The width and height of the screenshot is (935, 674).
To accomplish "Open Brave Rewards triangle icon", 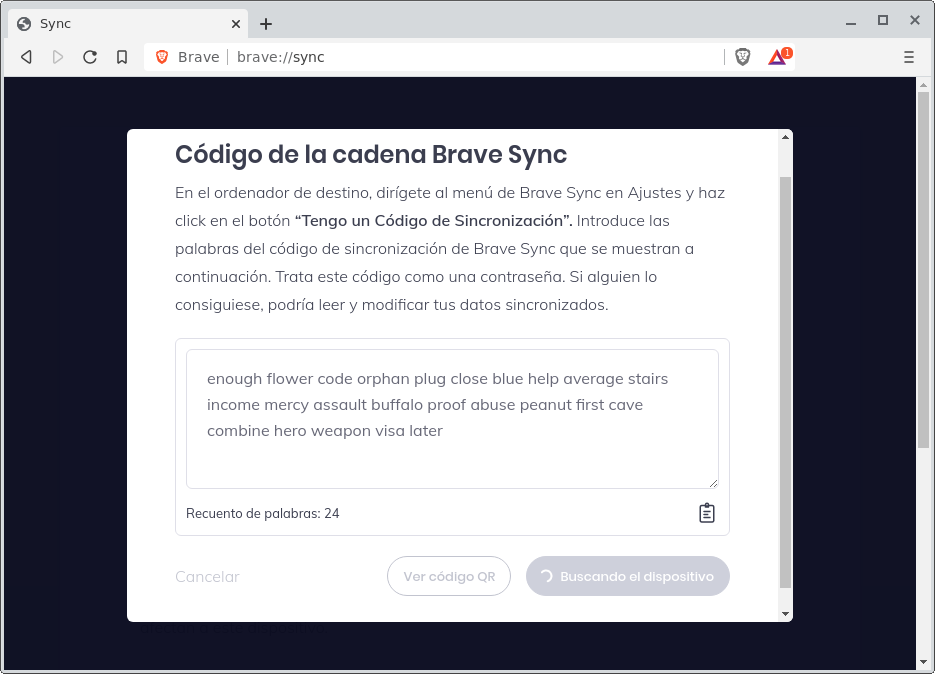I will coord(777,57).
